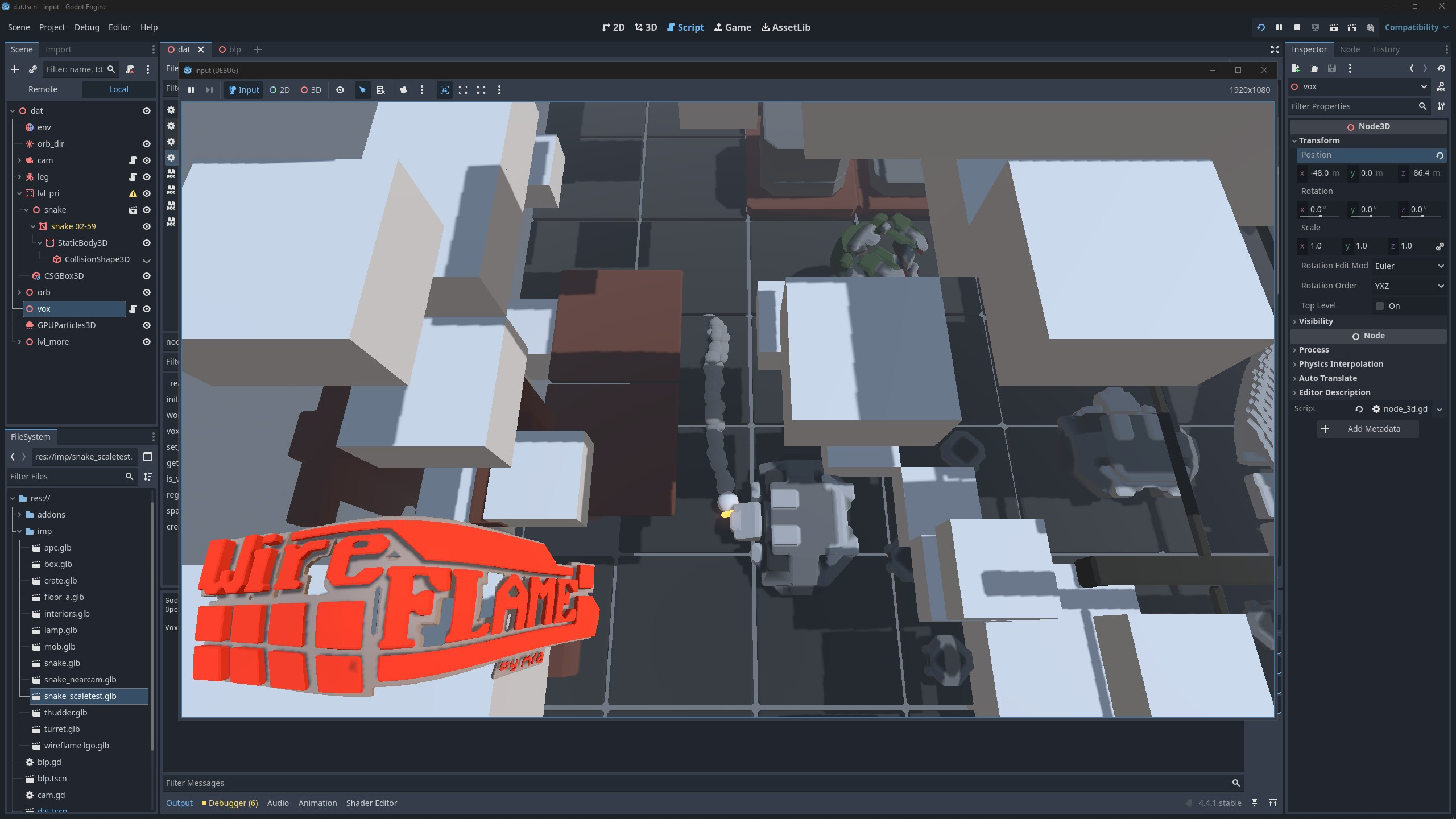Click the stretch-to-fit corners icon
This screenshot has width=1456, height=819.
click(x=463, y=90)
